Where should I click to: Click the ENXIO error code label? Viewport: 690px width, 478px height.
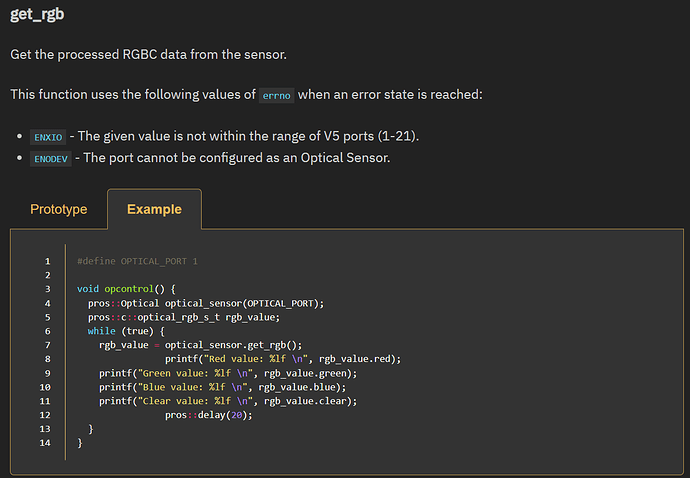point(48,137)
